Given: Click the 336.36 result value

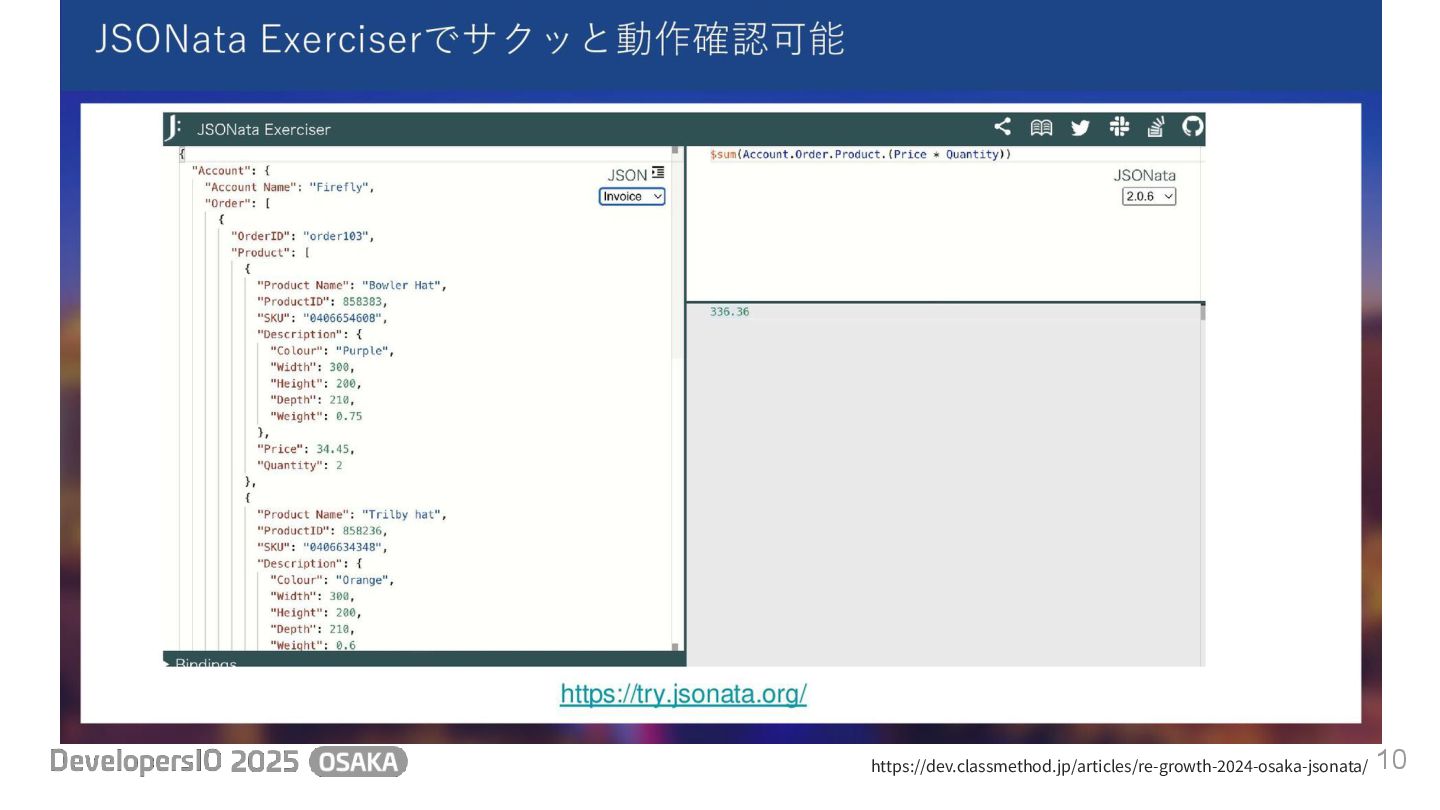Looking at the screenshot, I should pyautogui.click(x=729, y=312).
